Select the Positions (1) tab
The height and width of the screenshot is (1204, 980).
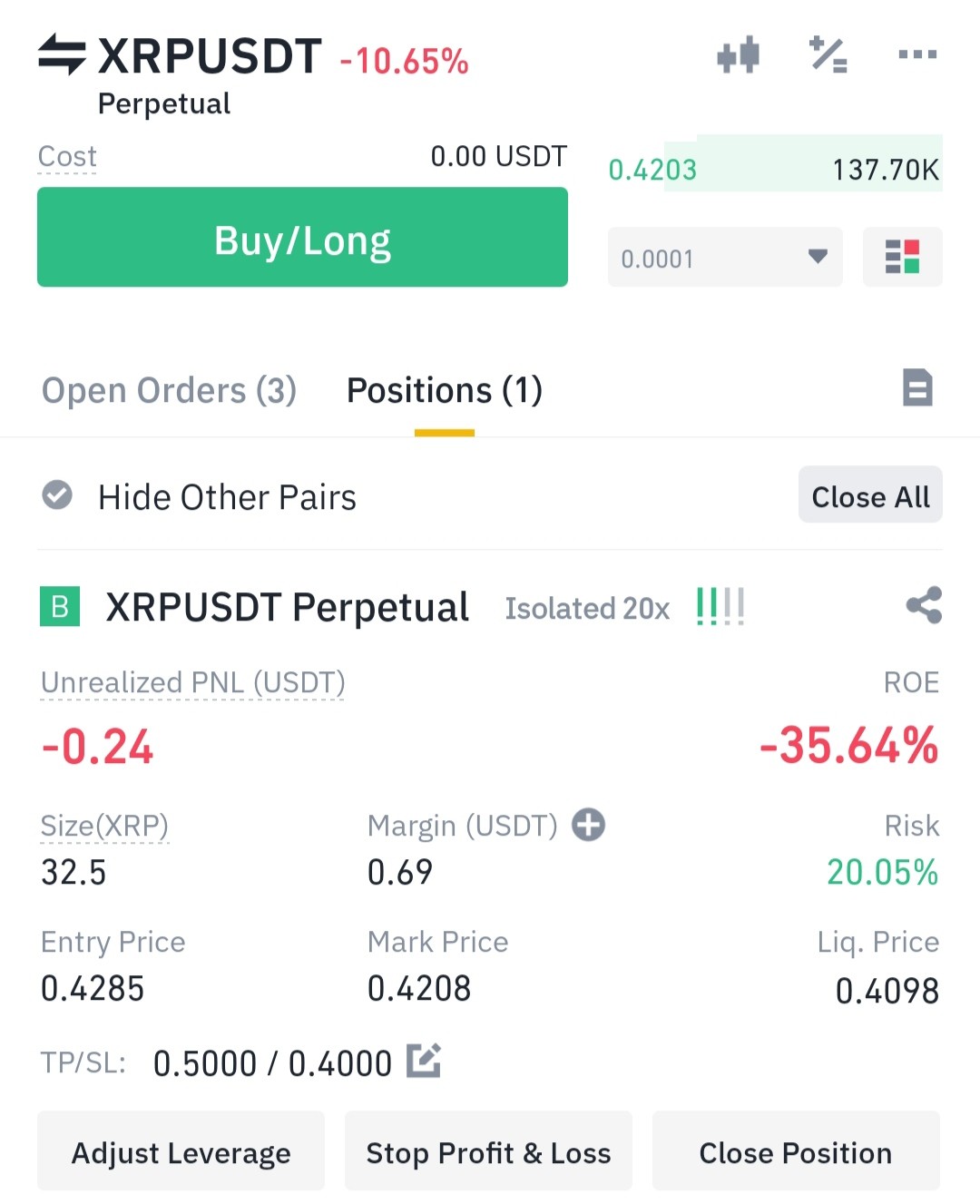pos(445,390)
